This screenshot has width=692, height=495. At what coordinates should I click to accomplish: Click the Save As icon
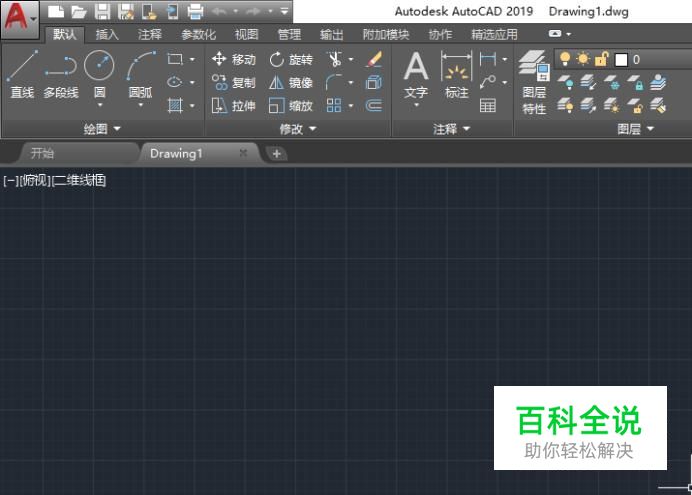pyautogui.click(x=126, y=11)
